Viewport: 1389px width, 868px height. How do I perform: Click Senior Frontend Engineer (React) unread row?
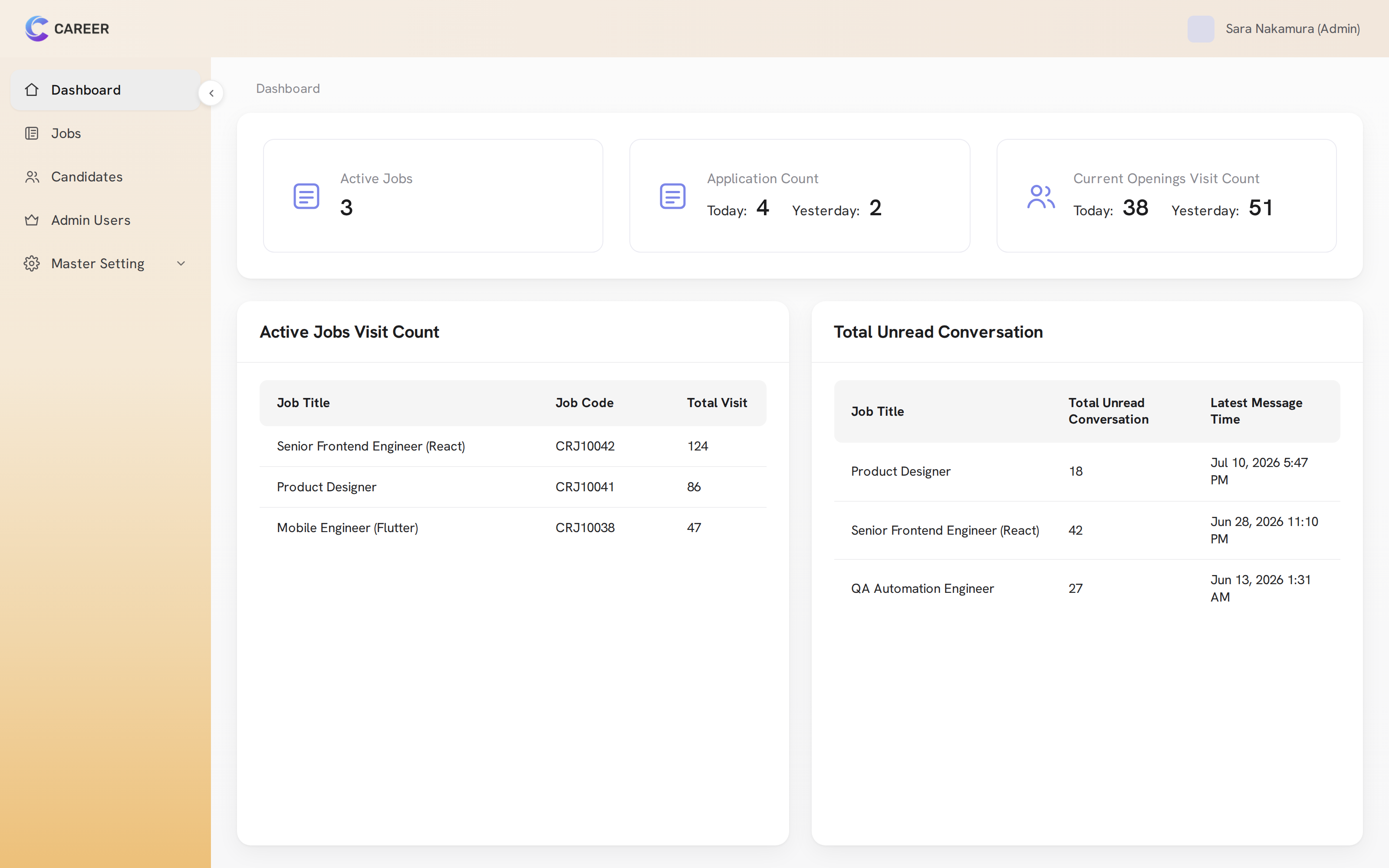[x=1086, y=530]
